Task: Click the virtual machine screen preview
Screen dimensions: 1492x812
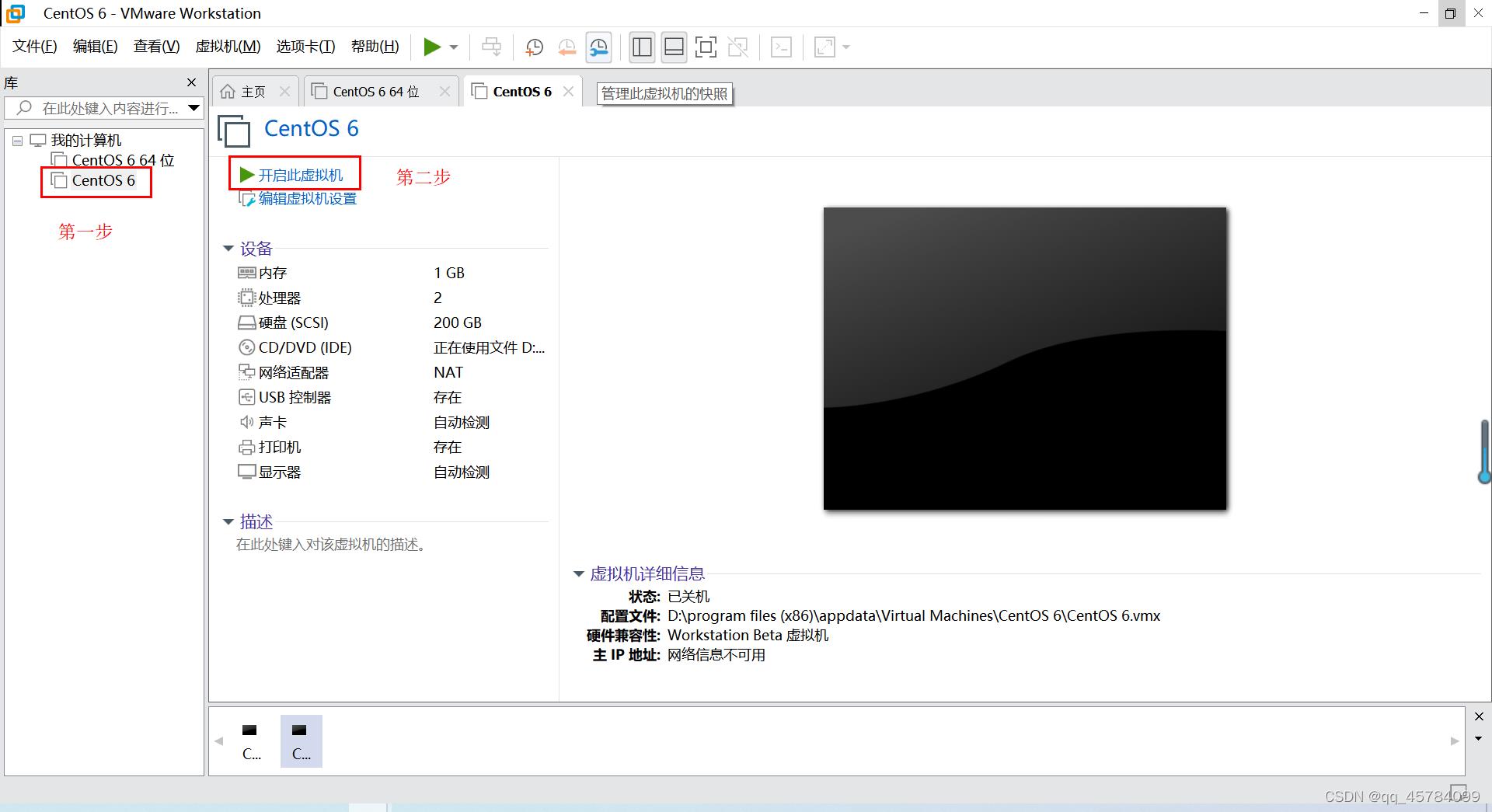Action: 1025,358
